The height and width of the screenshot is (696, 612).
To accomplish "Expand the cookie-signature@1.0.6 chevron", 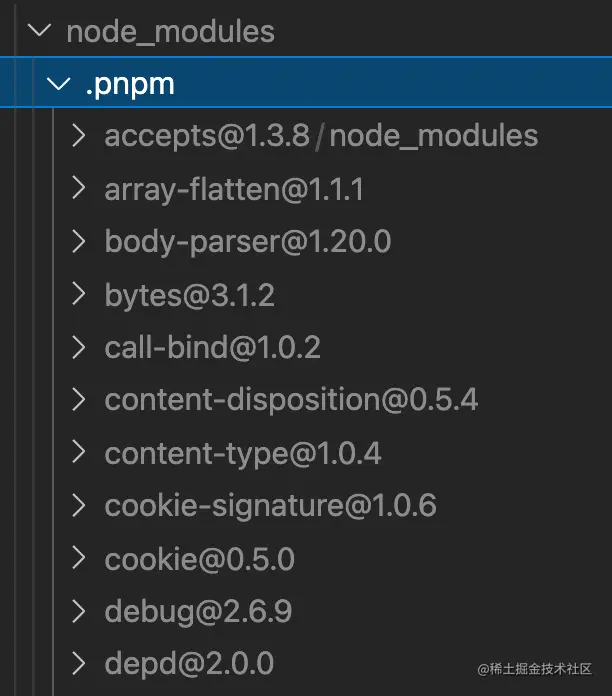I will click(79, 505).
